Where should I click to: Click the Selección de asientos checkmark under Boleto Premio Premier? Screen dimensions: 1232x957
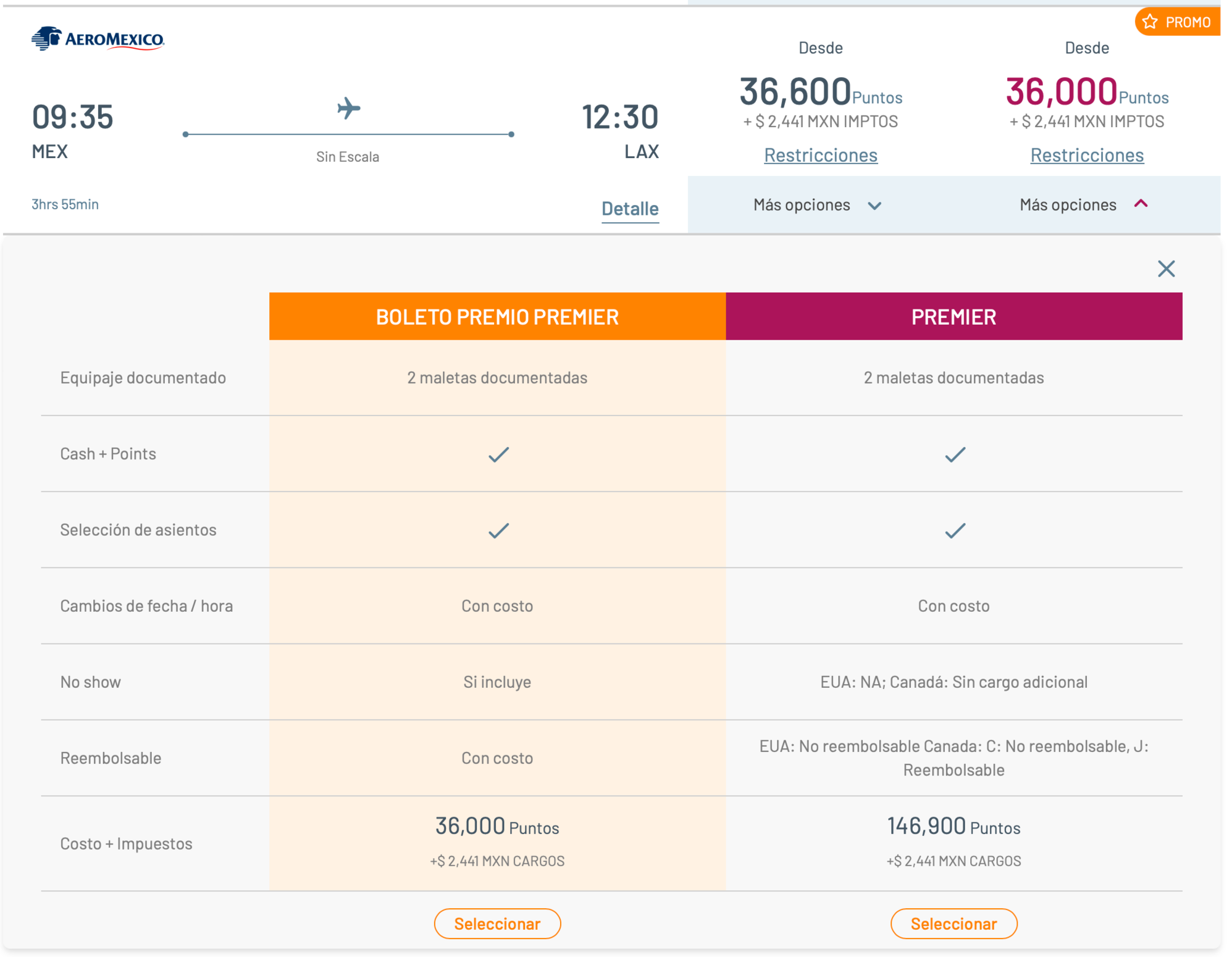(x=498, y=530)
